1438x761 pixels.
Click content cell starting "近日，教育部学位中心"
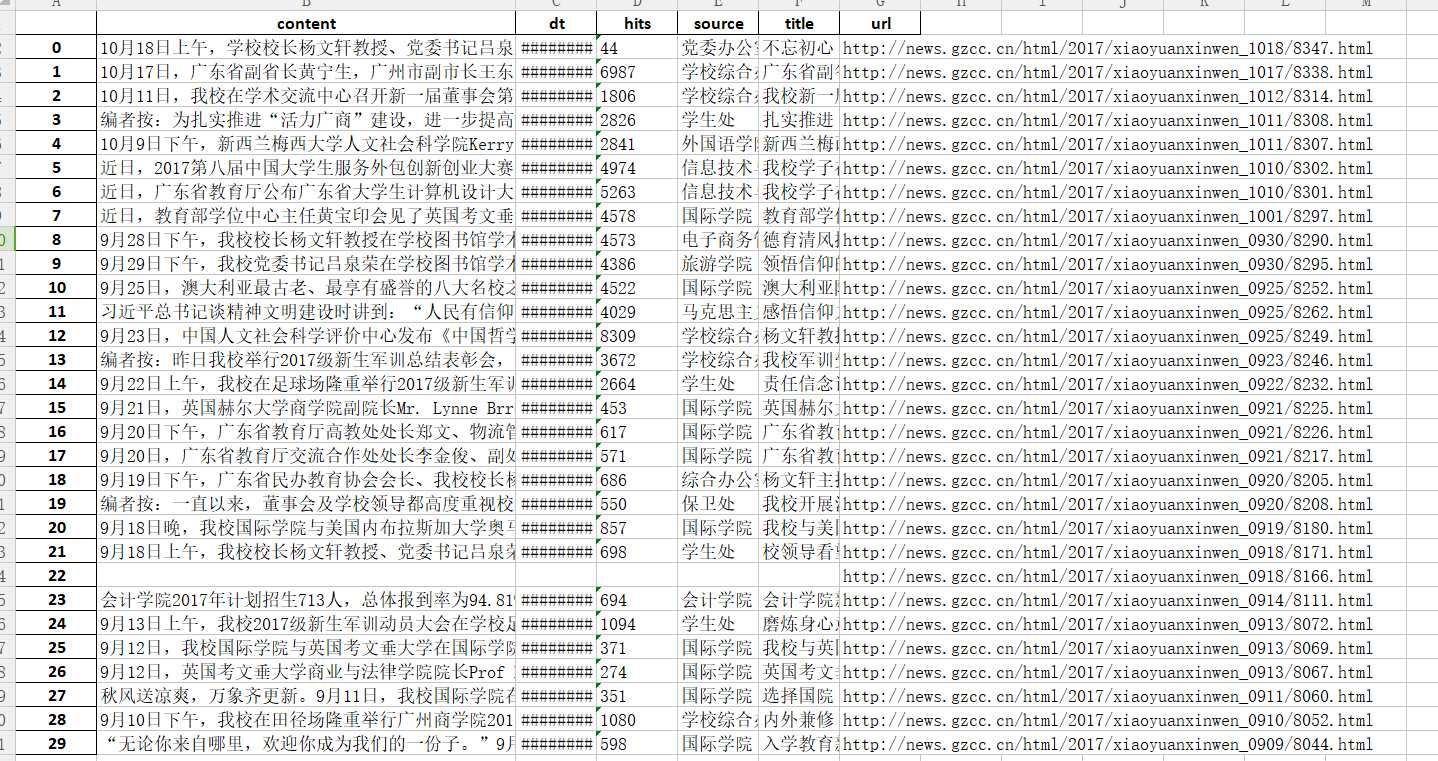tap(306, 215)
